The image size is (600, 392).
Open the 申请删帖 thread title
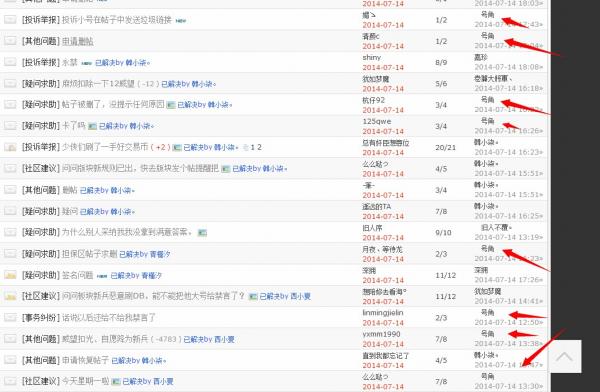click(78, 41)
